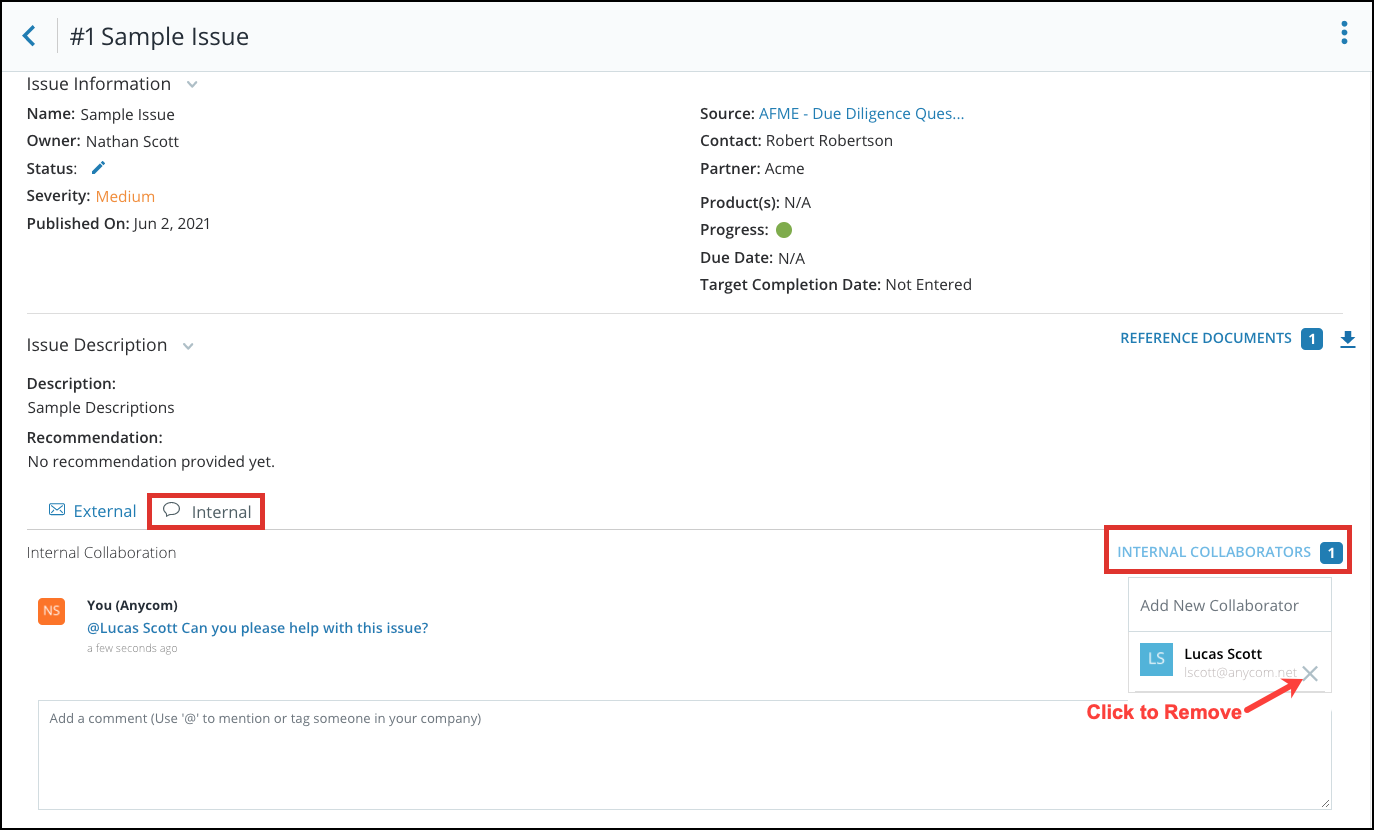Toggle the Internal Collaborators list
Viewport: 1374px width, 830px height.
click(x=1214, y=552)
